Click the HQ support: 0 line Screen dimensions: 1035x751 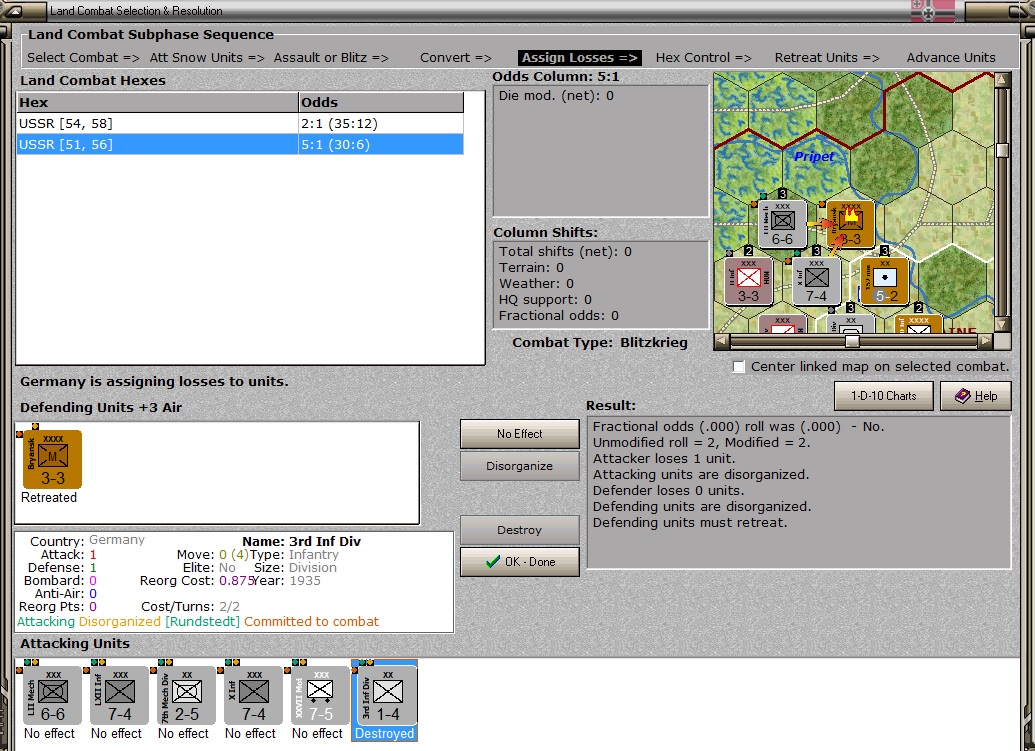pyautogui.click(x=545, y=300)
